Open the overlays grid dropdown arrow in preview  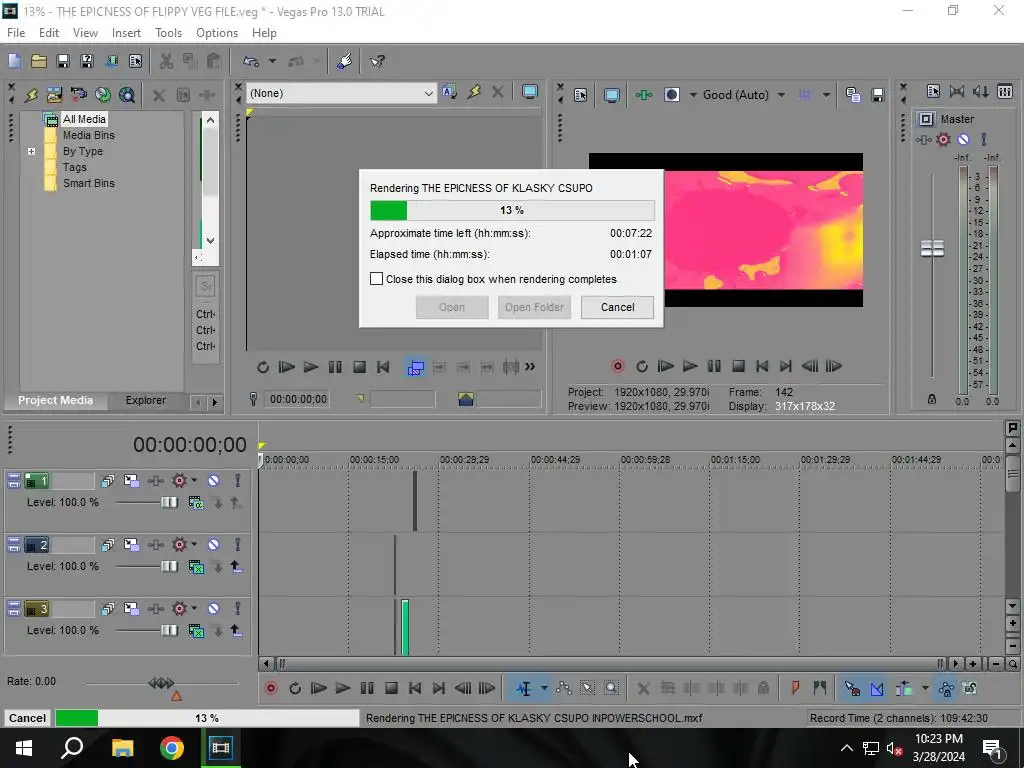(x=826, y=95)
